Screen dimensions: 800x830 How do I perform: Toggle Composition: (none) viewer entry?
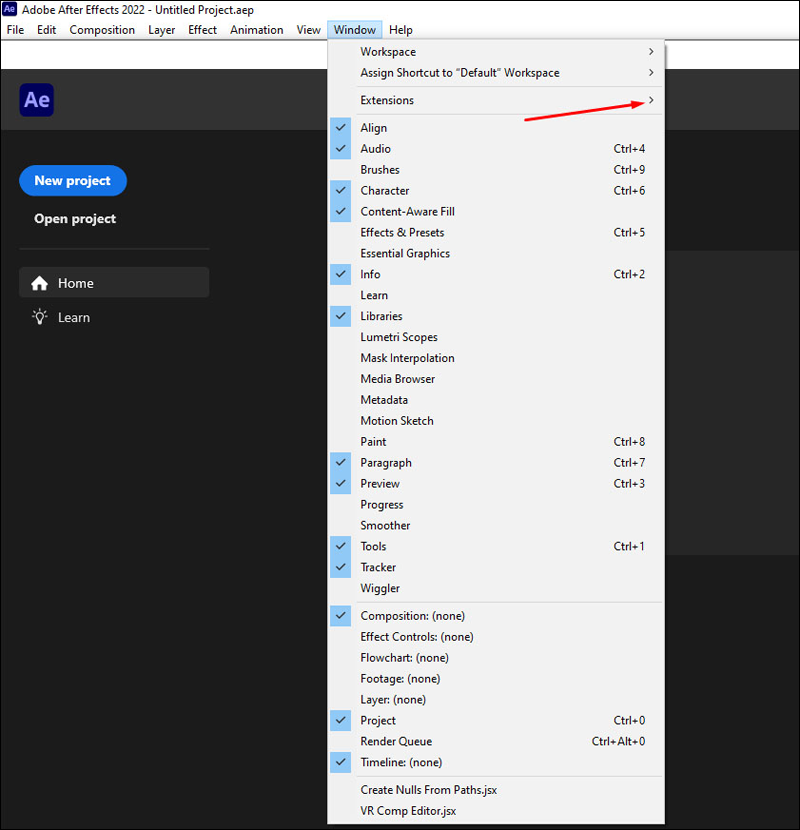[496, 616]
